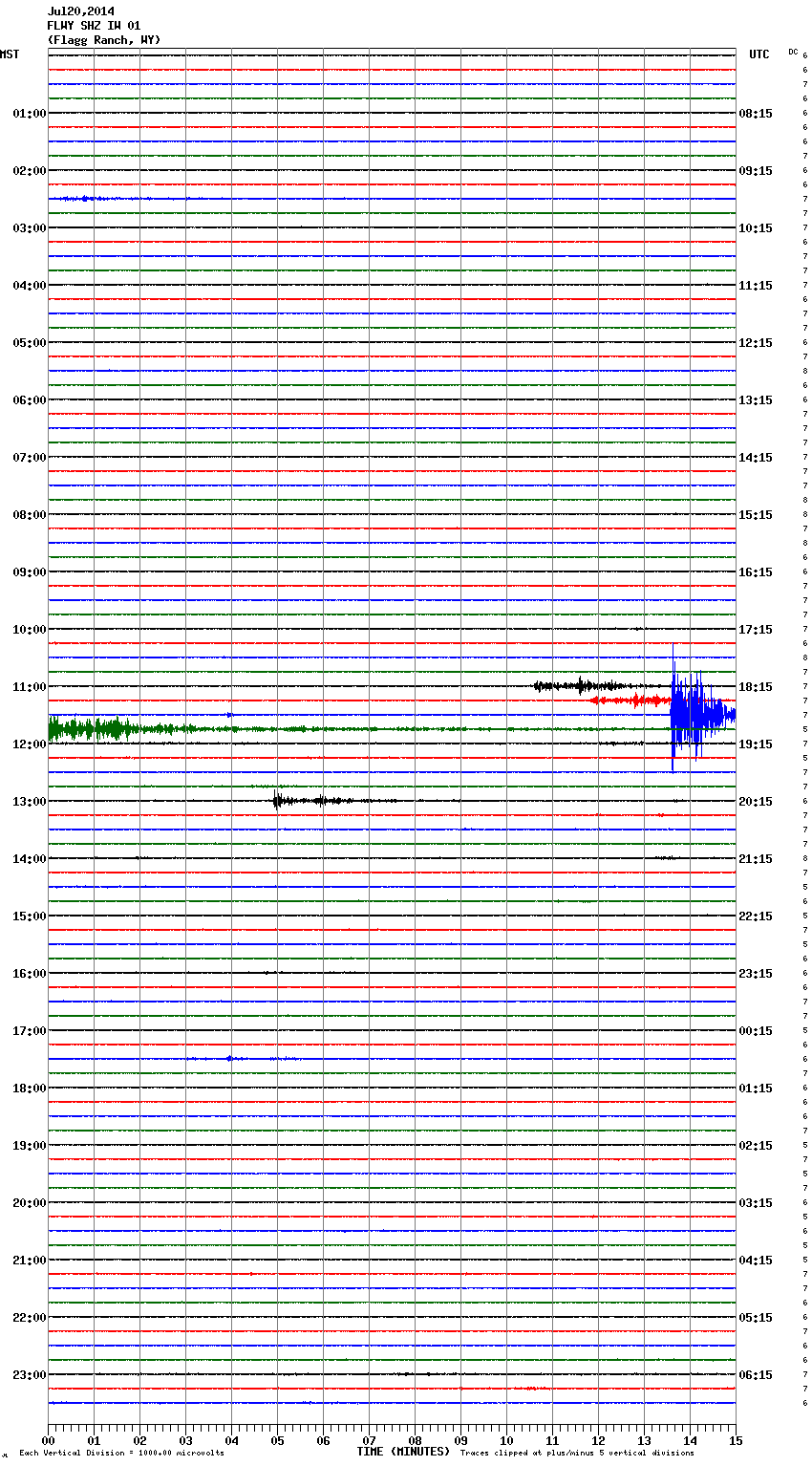Click the minute 00 axis tick label
Image resolution: width=812 pixels, height=1466 pixels.
click(x=49, y=1441)
